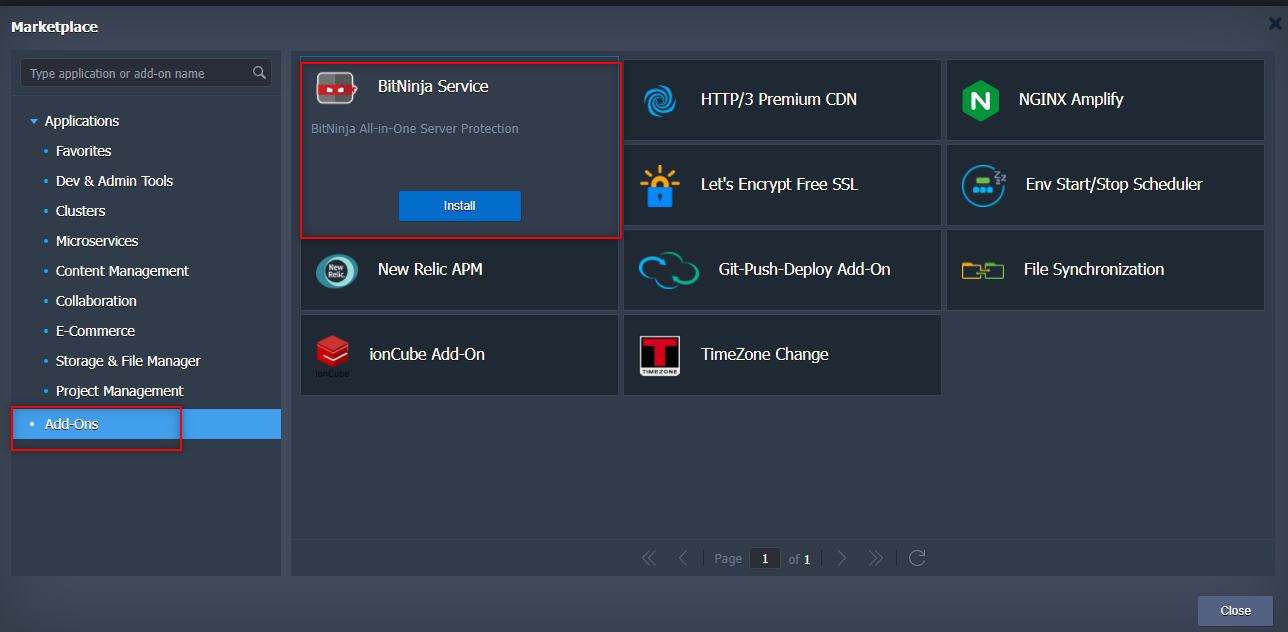Select the Git-Push-Deploy Add-On title
Viewport: 1288px width, 632px height.
pyautogui.click(x=805, y=269)
